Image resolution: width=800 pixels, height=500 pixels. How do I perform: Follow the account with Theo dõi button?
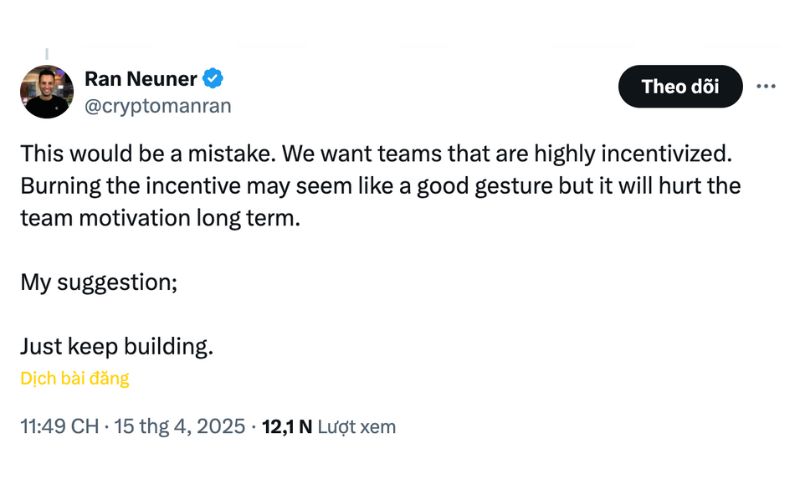[x=680, y=86]
